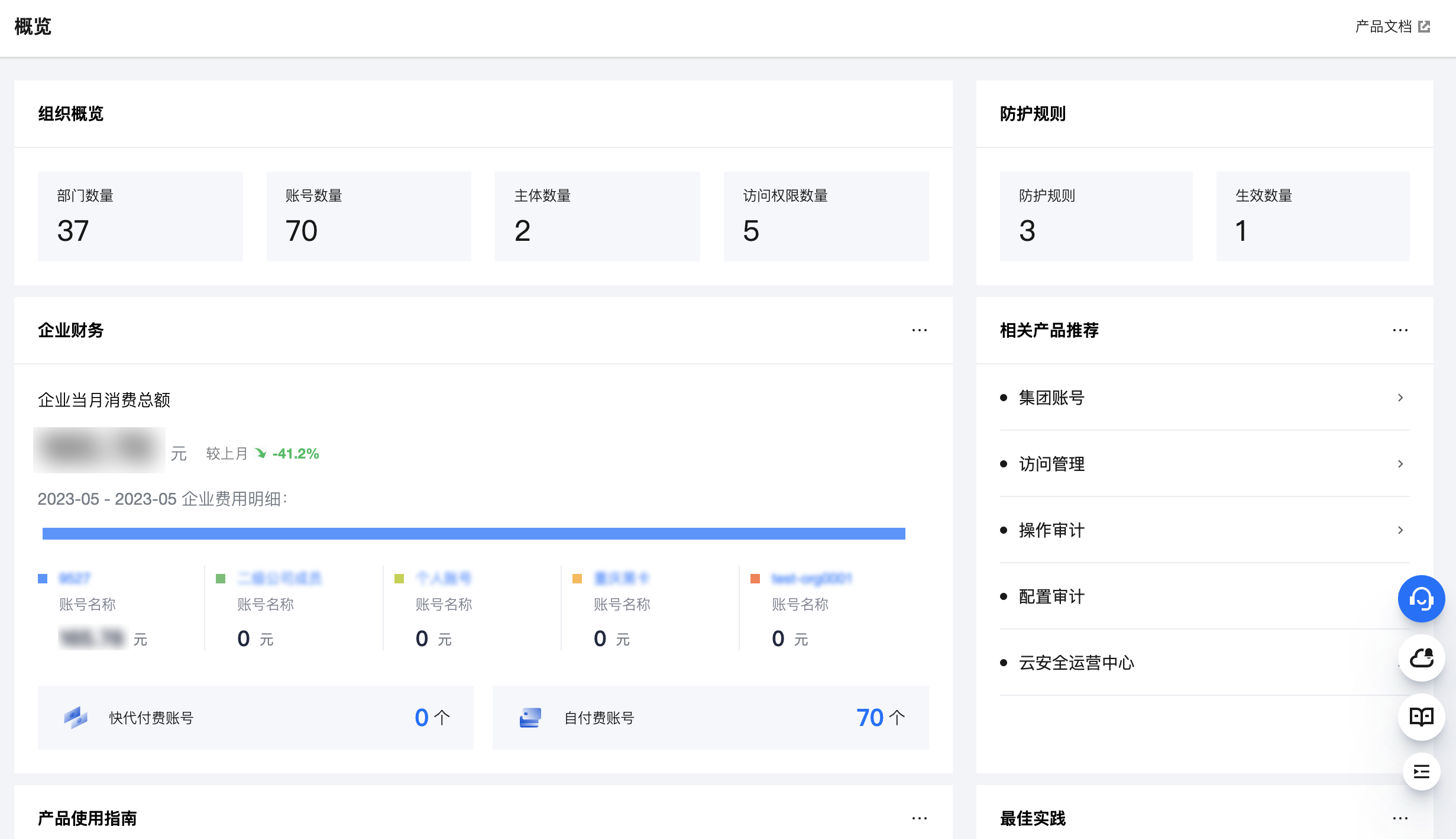Open the book documentation floating icon
Screen dimensions: 1456x839
pos(1421,717)
